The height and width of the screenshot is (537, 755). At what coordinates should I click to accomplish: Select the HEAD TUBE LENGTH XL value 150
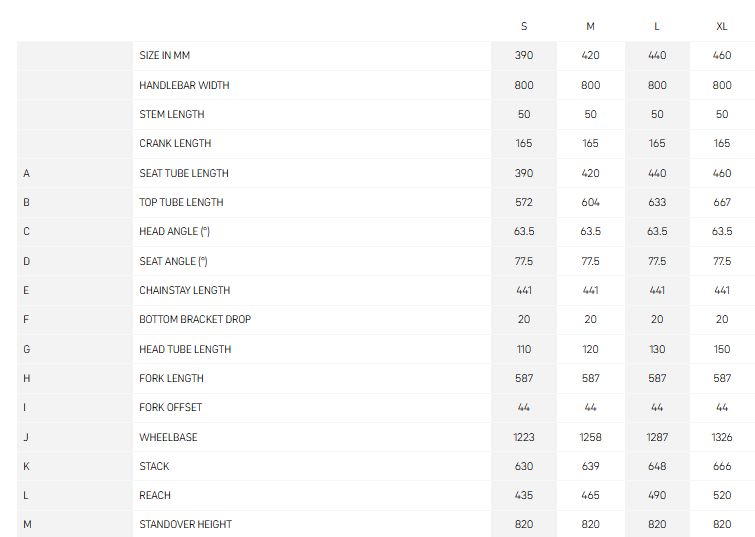pos(722,349)
